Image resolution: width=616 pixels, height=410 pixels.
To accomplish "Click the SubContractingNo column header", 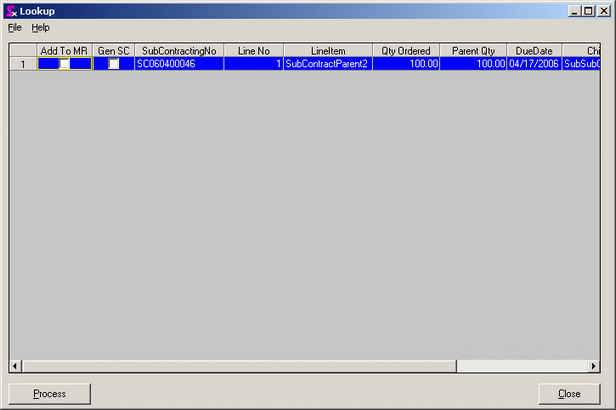I will 179,50.
